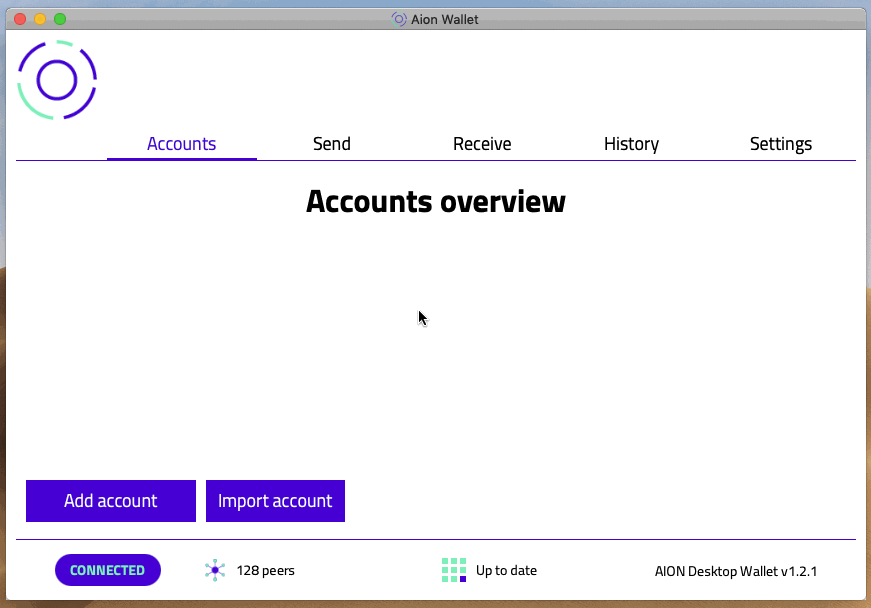
Task: Open the Accounts tab
Action: tap(182, 144)
